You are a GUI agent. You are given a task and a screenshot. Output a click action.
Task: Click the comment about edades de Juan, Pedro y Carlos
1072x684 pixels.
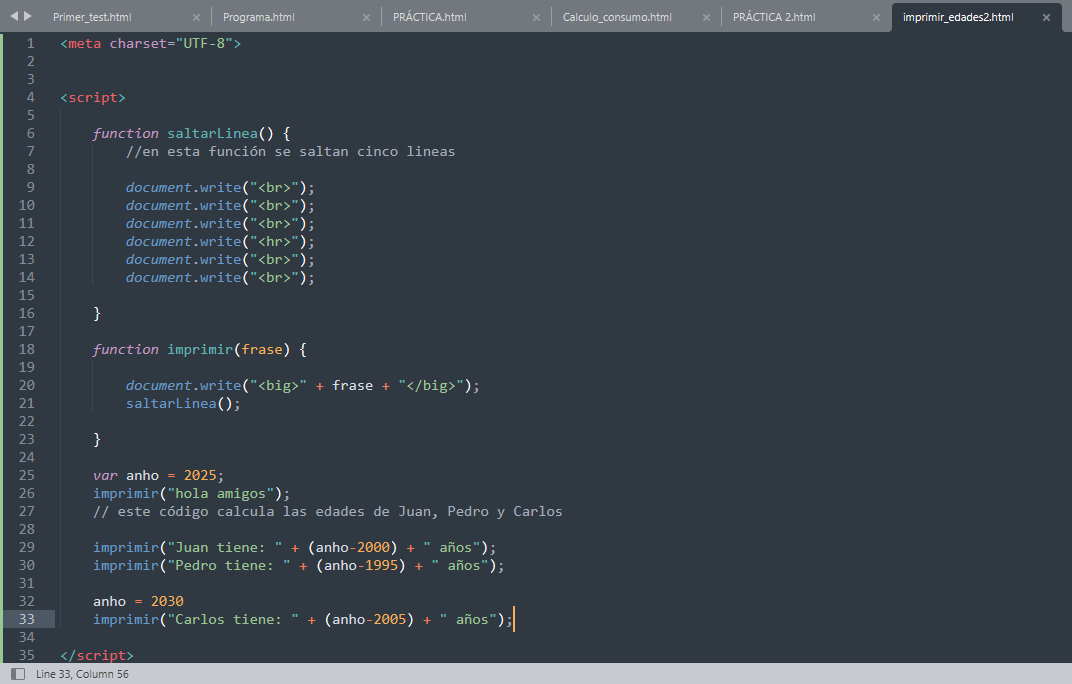(327, 512)
